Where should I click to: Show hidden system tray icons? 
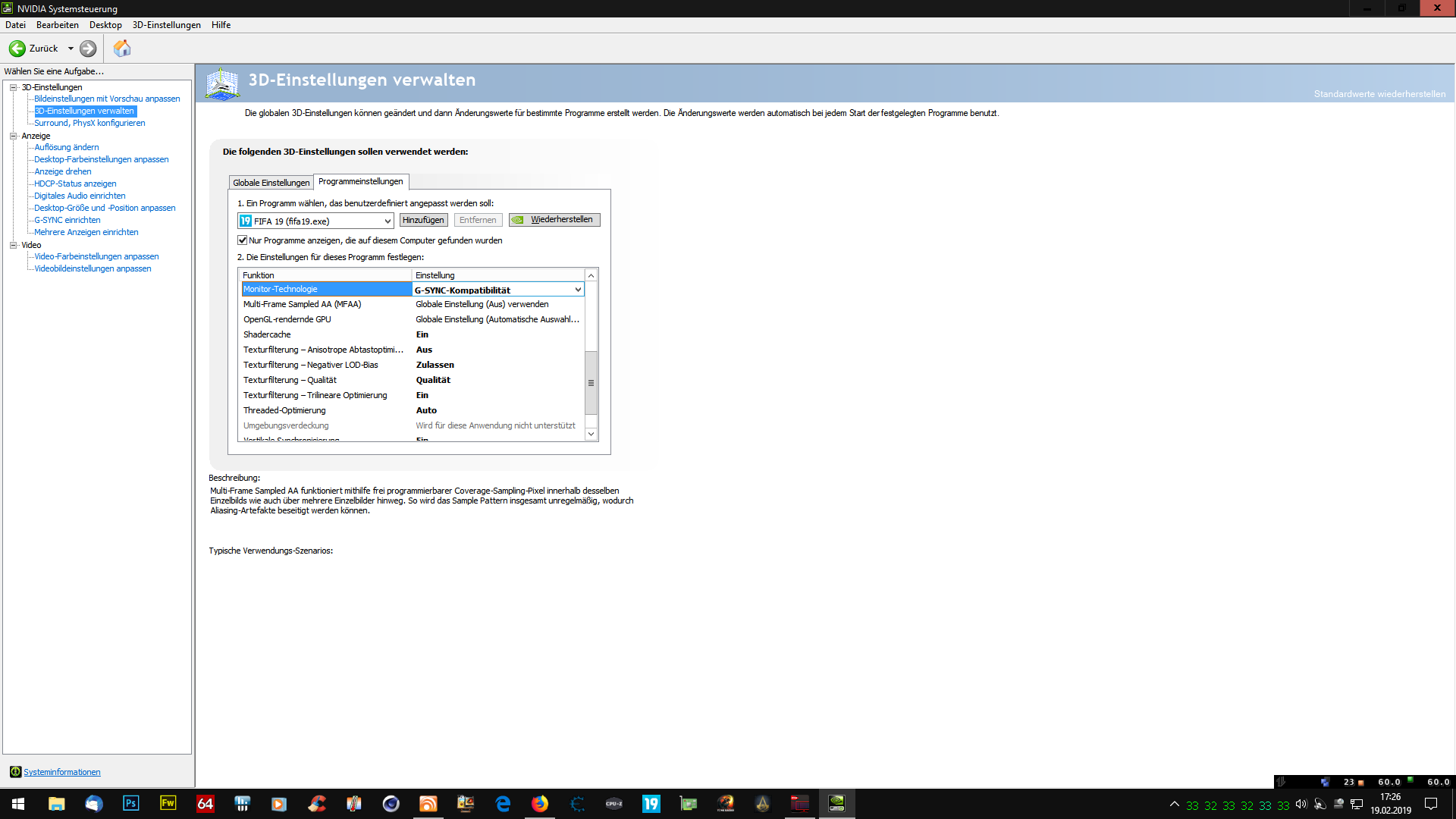(1175, 804)
